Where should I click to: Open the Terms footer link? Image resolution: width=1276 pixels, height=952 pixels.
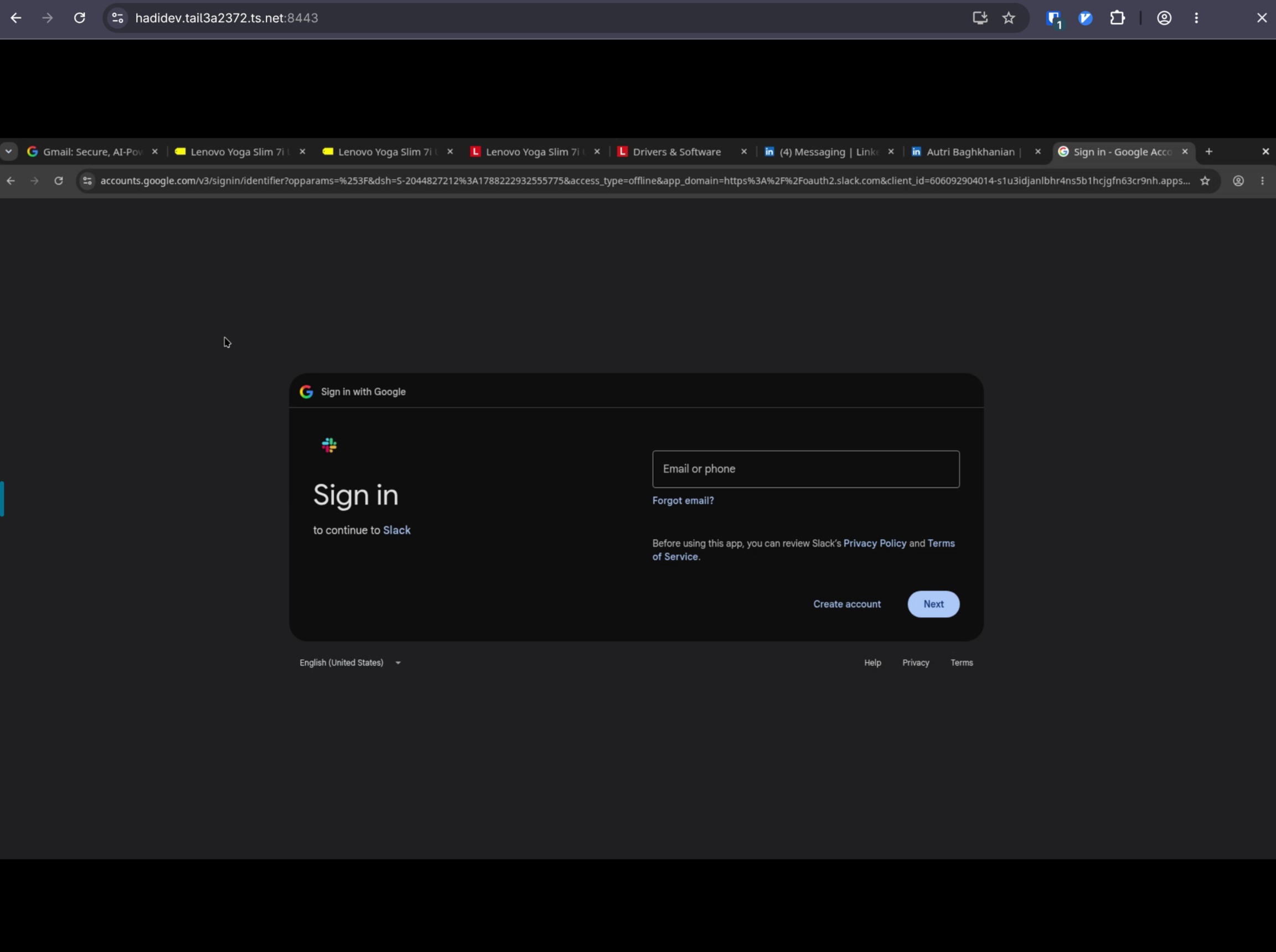[x=962, y=663]
